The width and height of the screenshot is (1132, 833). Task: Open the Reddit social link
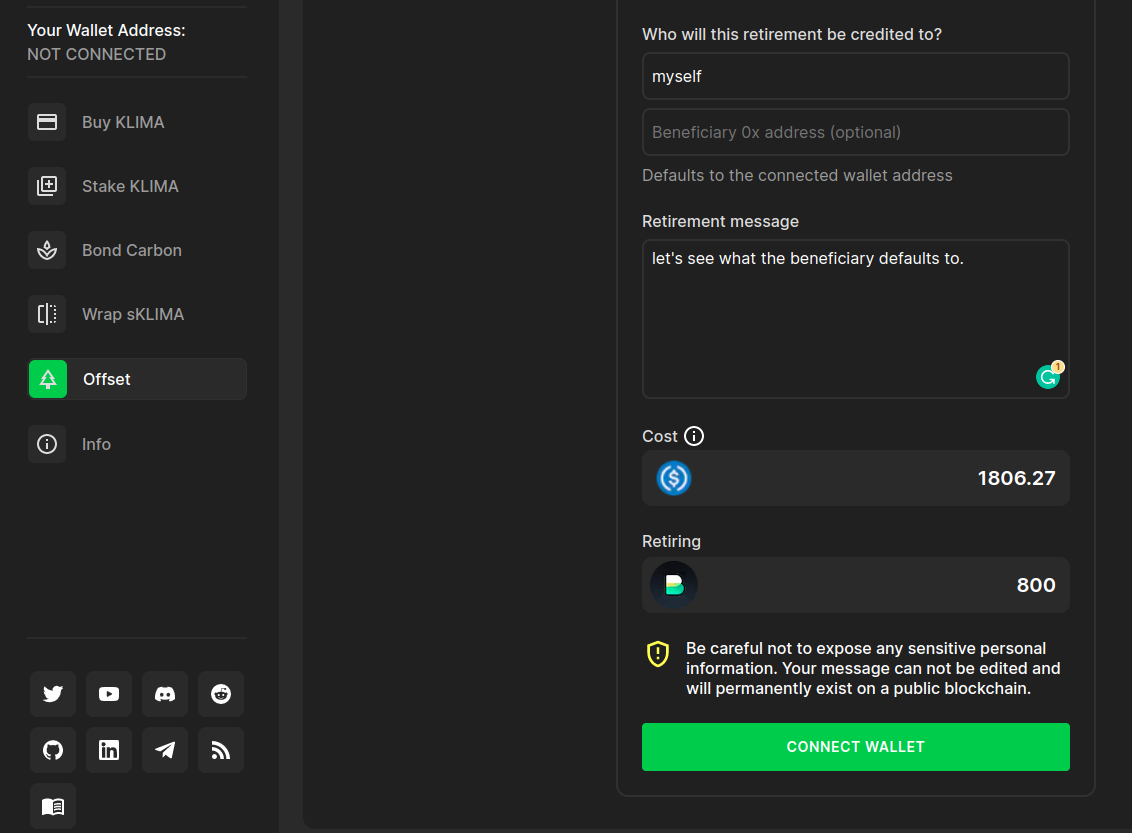(x=221, y=694)
